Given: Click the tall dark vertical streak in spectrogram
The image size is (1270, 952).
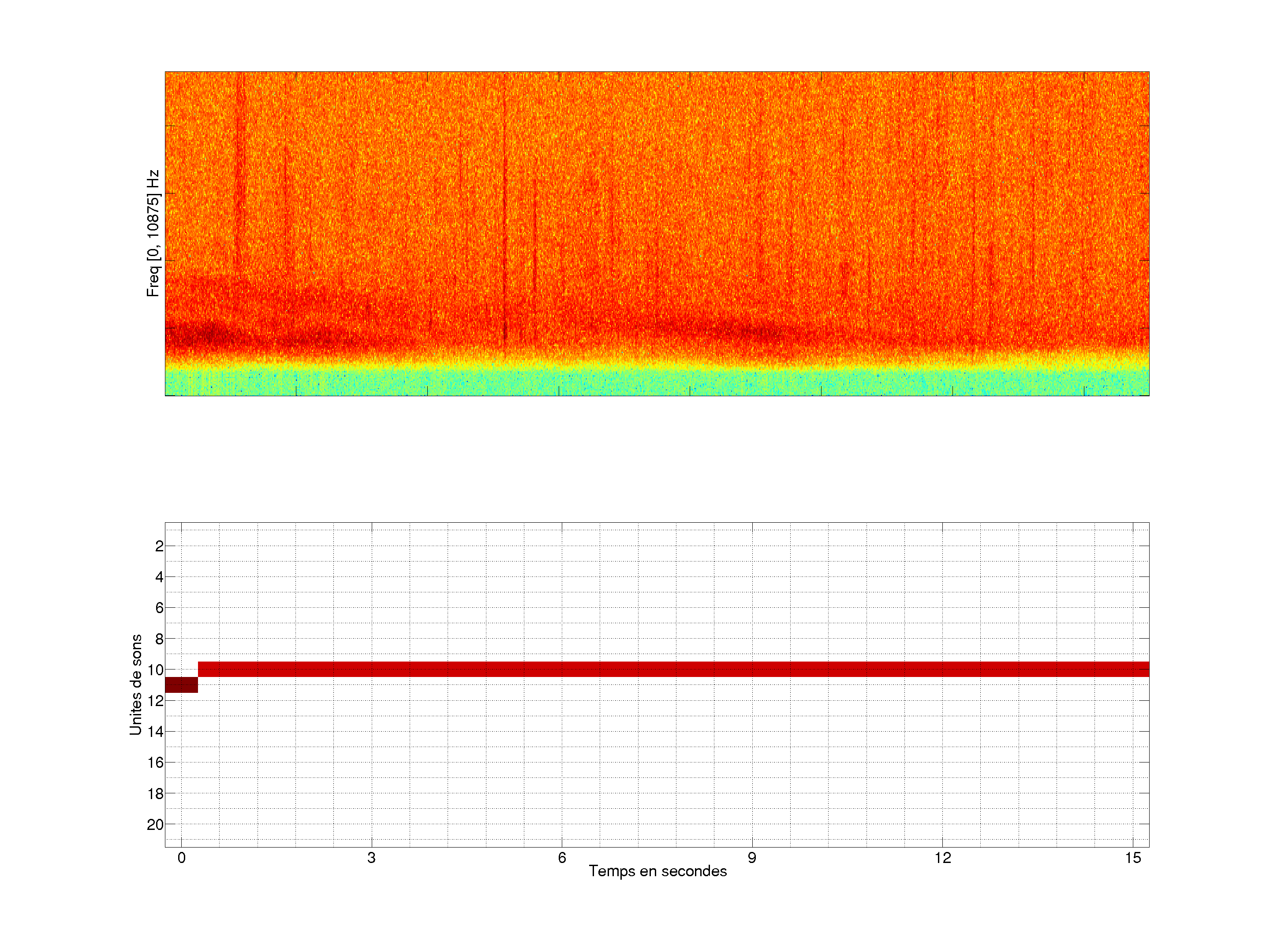Looking at the screenshot, I should pos(504,218).
